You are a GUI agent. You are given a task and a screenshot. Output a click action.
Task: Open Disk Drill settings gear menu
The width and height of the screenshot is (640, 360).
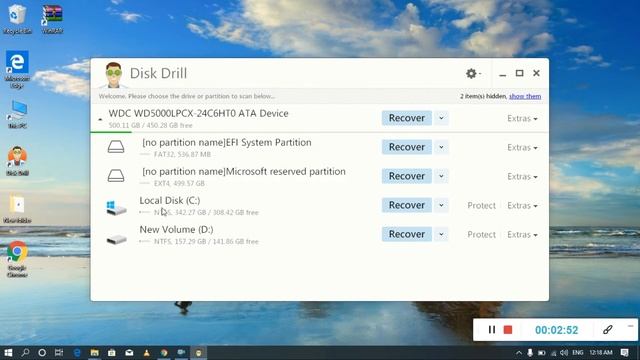point(473,73)
